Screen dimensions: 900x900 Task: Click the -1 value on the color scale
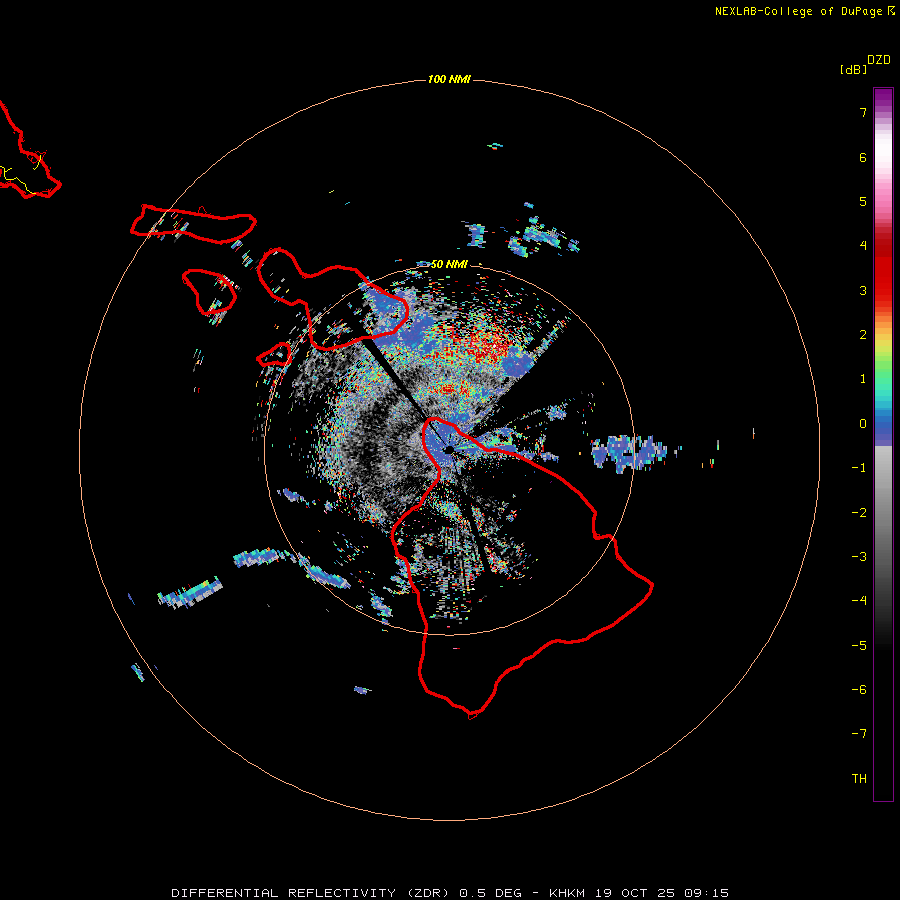pos(859,468)
